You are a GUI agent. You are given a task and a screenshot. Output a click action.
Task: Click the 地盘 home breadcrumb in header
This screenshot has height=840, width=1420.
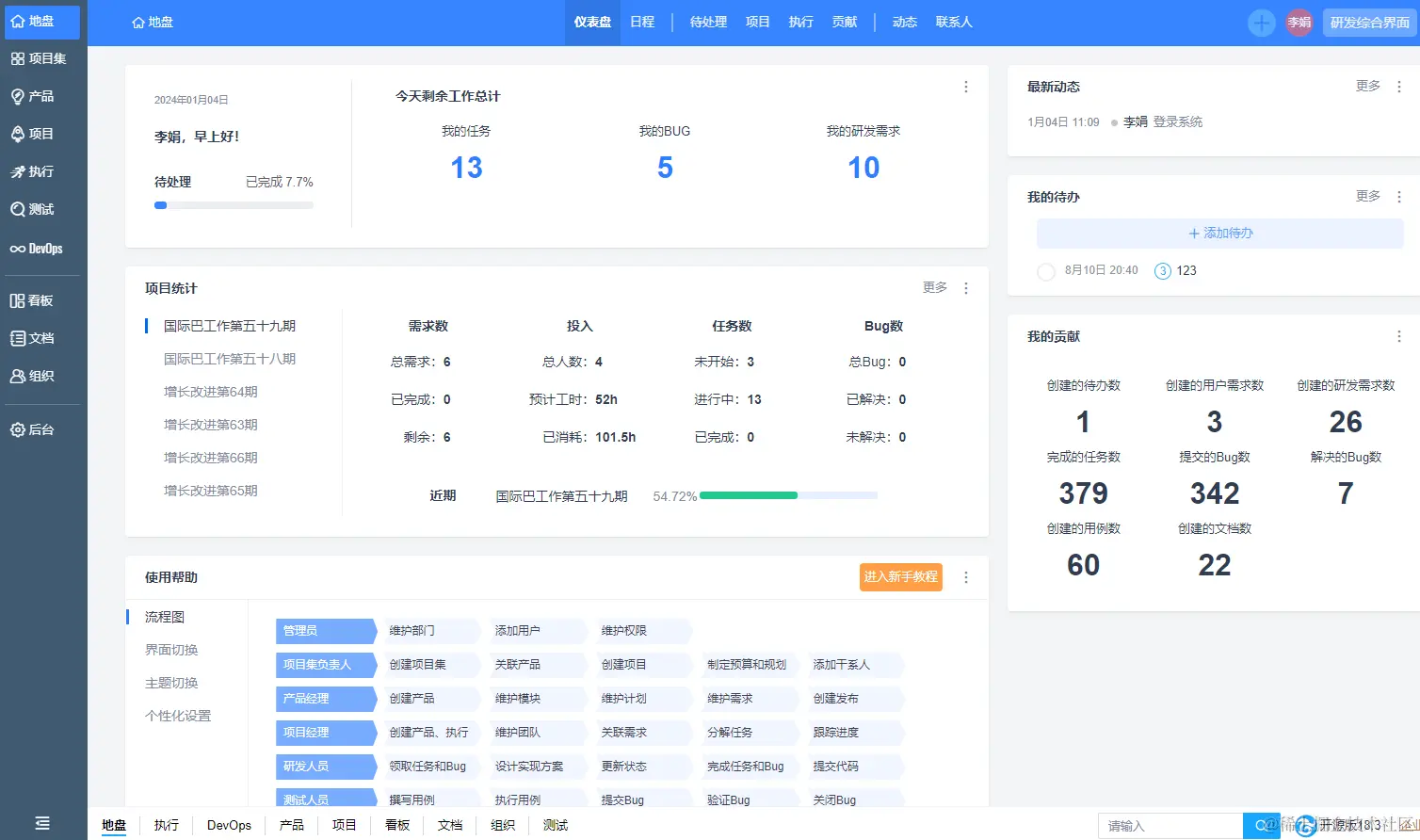click(x=153, y=22)
